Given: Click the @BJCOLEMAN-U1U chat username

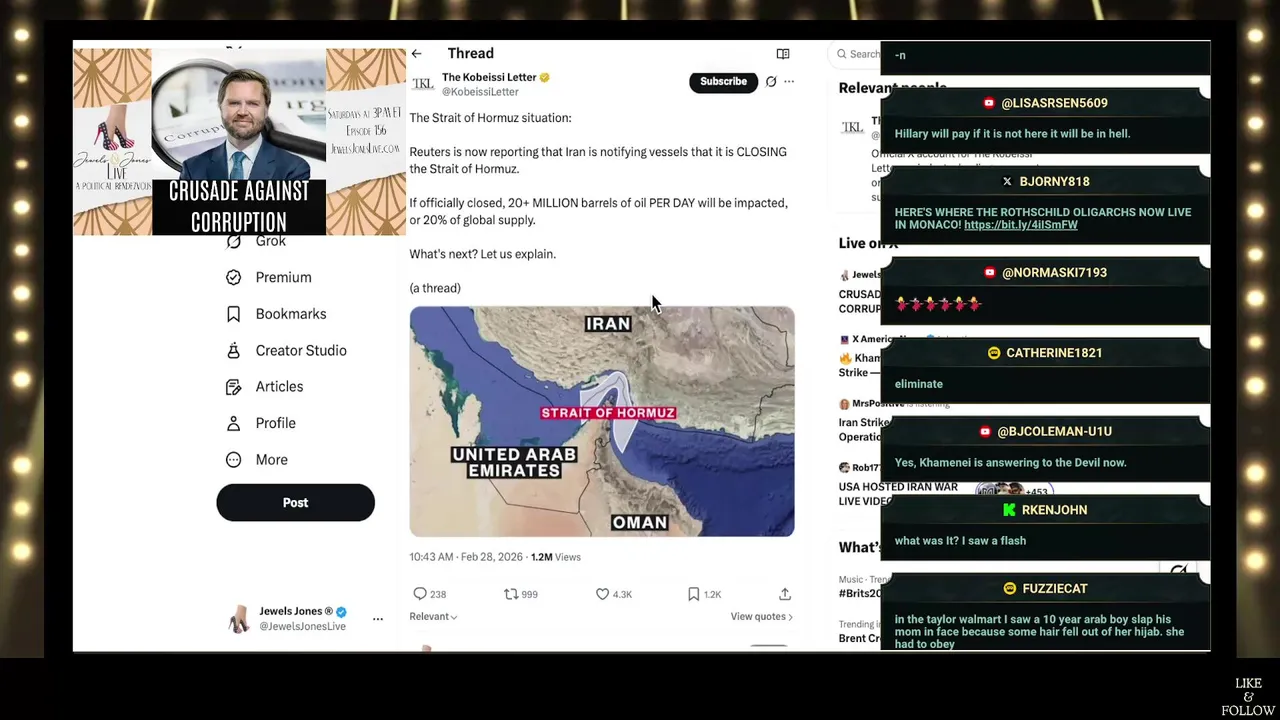Looking at the screenshot, I should [x=1054, y=432].
